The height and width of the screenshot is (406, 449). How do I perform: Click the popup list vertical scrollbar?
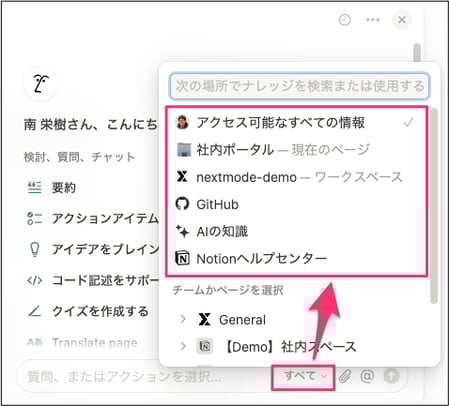pyautogui.click(x=433, y=206)
